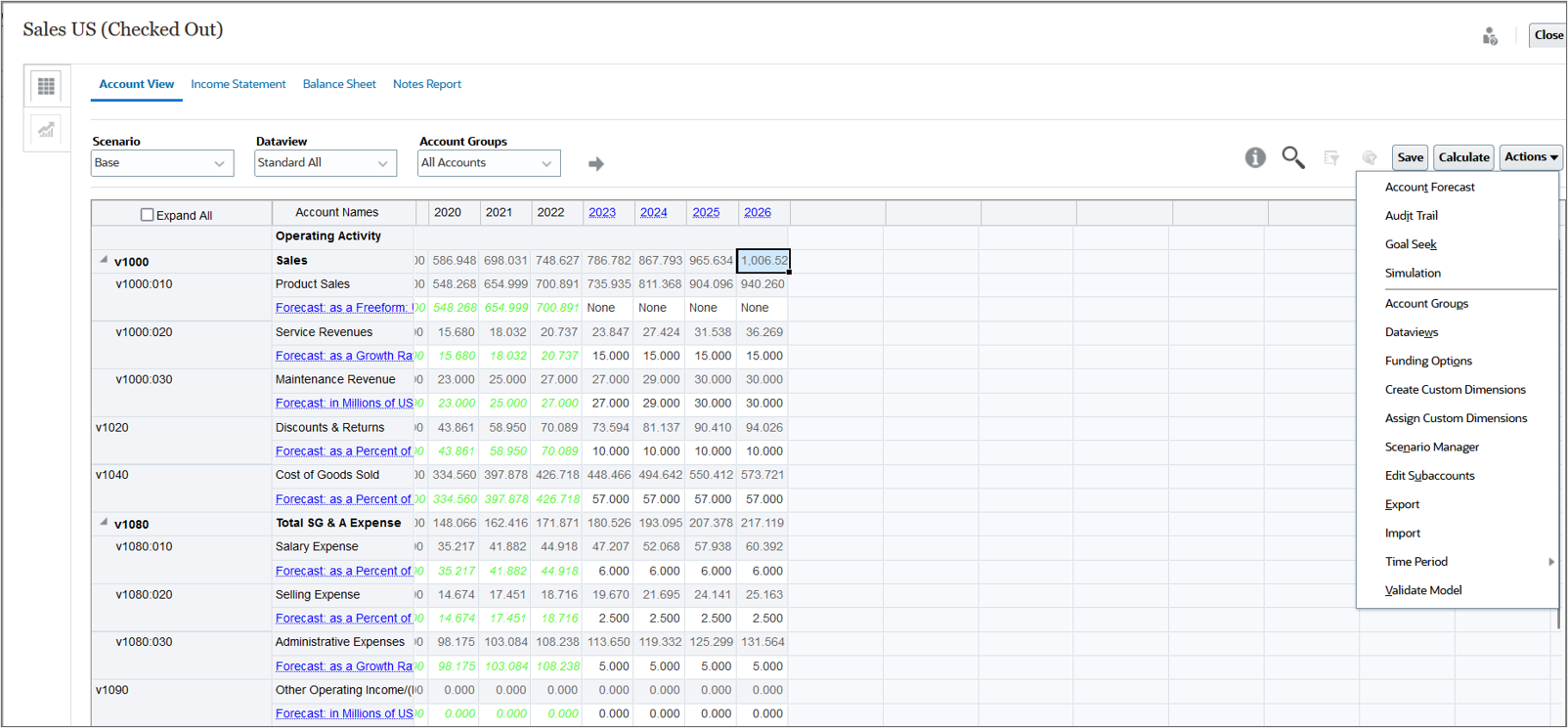Open the grid view sidebar icon

pos(46,86)
